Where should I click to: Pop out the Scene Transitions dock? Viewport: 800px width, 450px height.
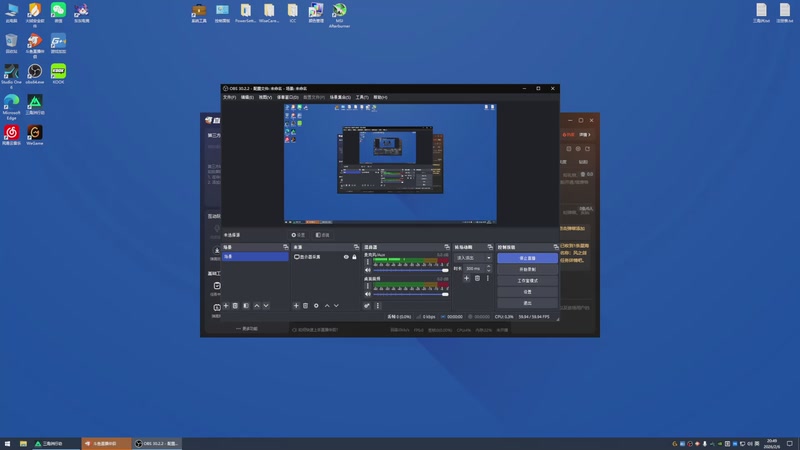pyautogui.click(x=490, y=247)
